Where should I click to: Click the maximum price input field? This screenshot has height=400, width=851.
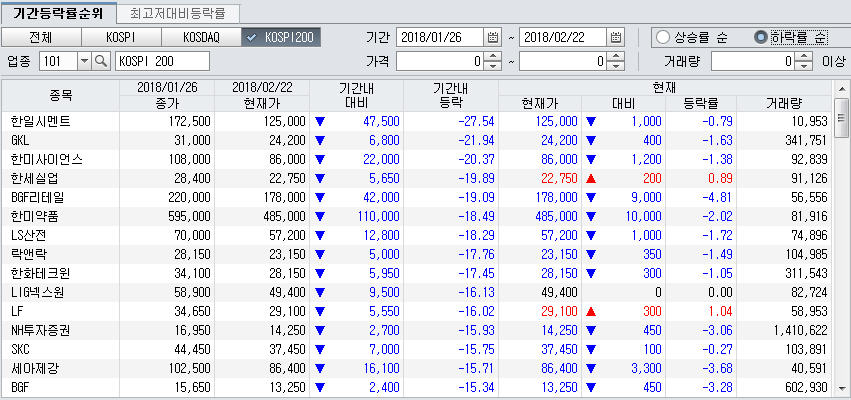tap(563, 61)
